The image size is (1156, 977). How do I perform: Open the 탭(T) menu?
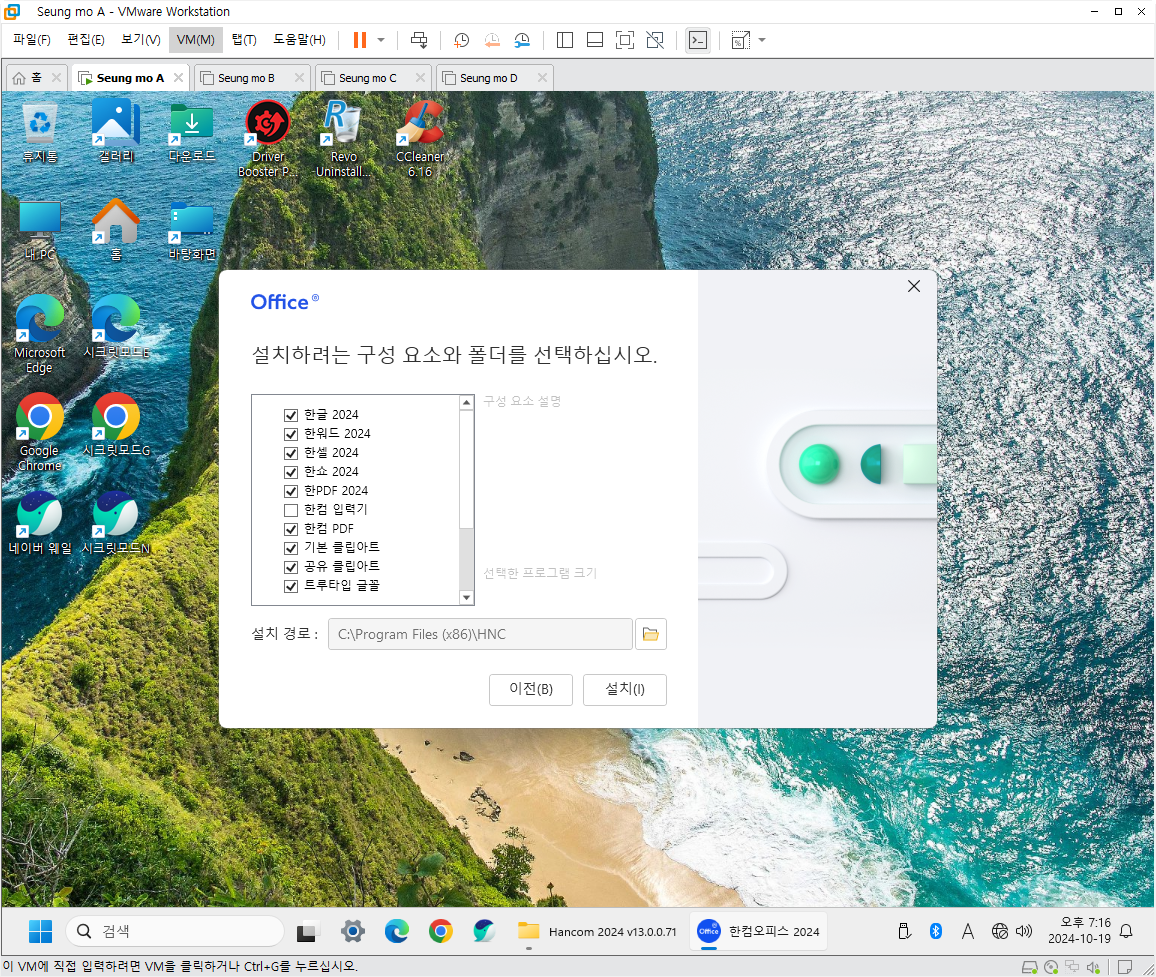(243, 39)
